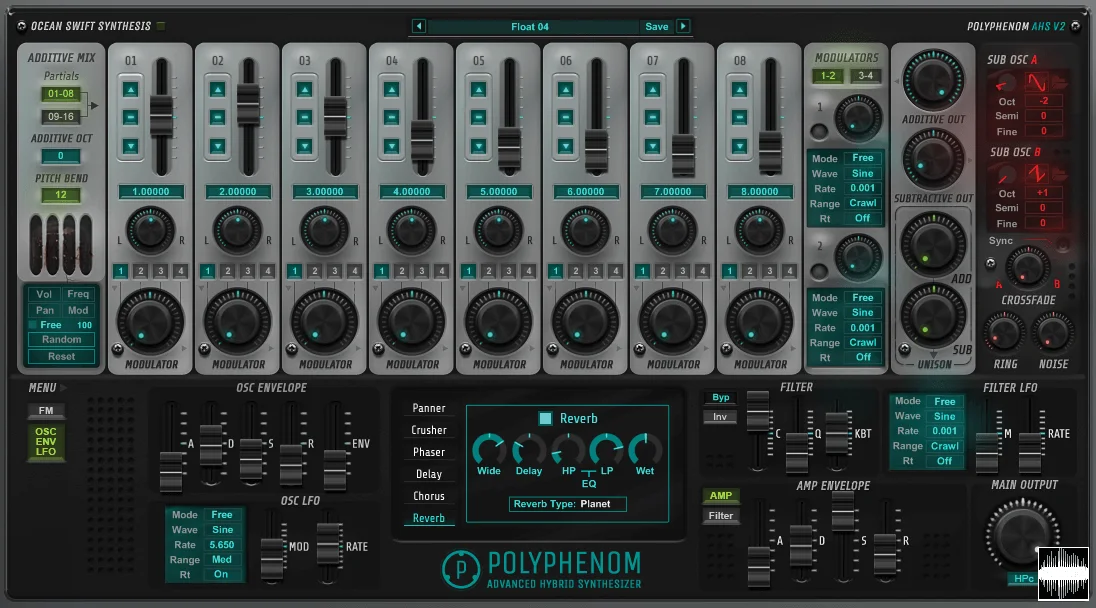
Task: Click partial 03 up arrow button
Action: pyautogui.click(x=304, y=89)
